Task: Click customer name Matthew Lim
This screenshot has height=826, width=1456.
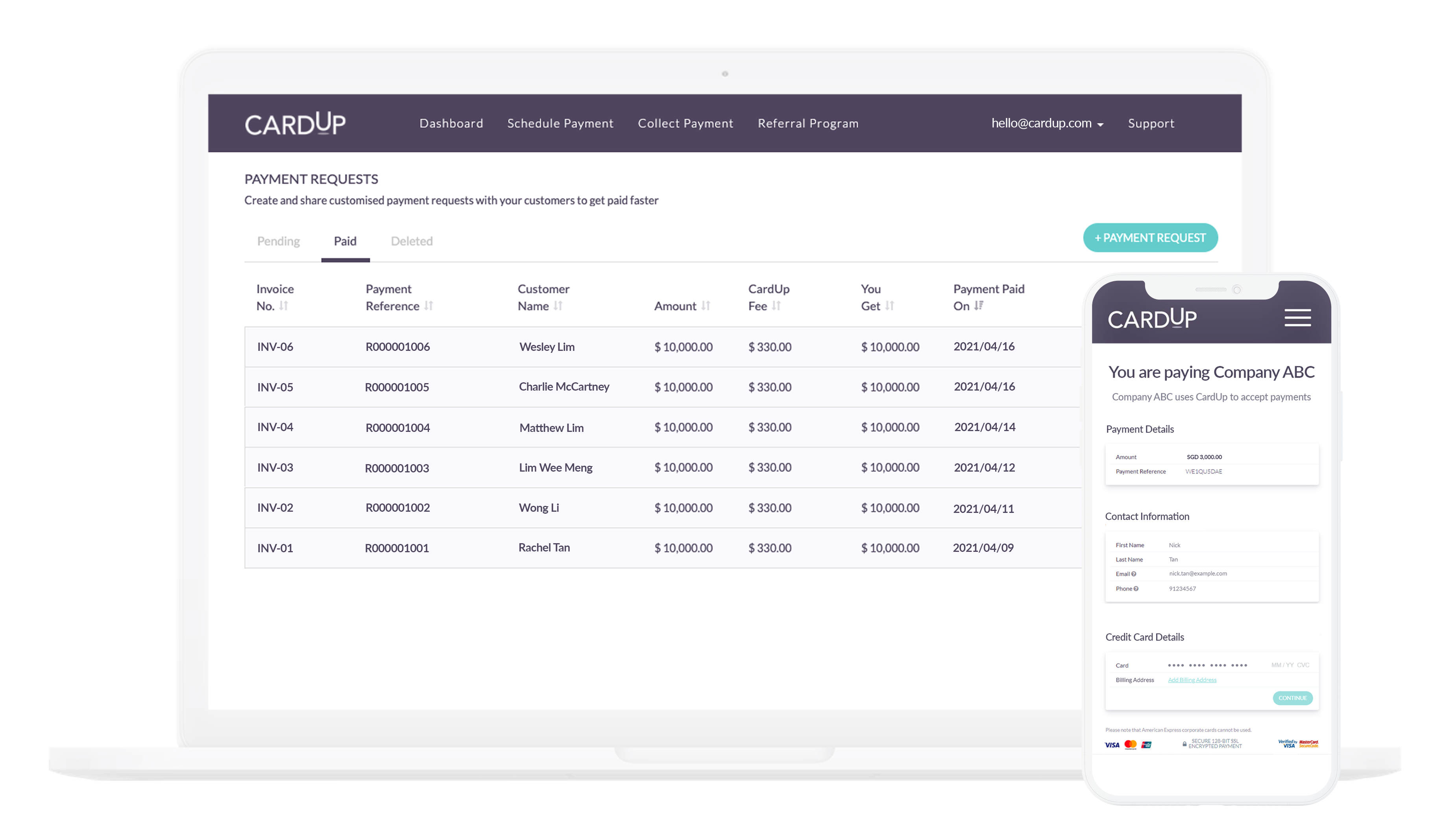Action: pyautogui.click(x=551, y=428)
